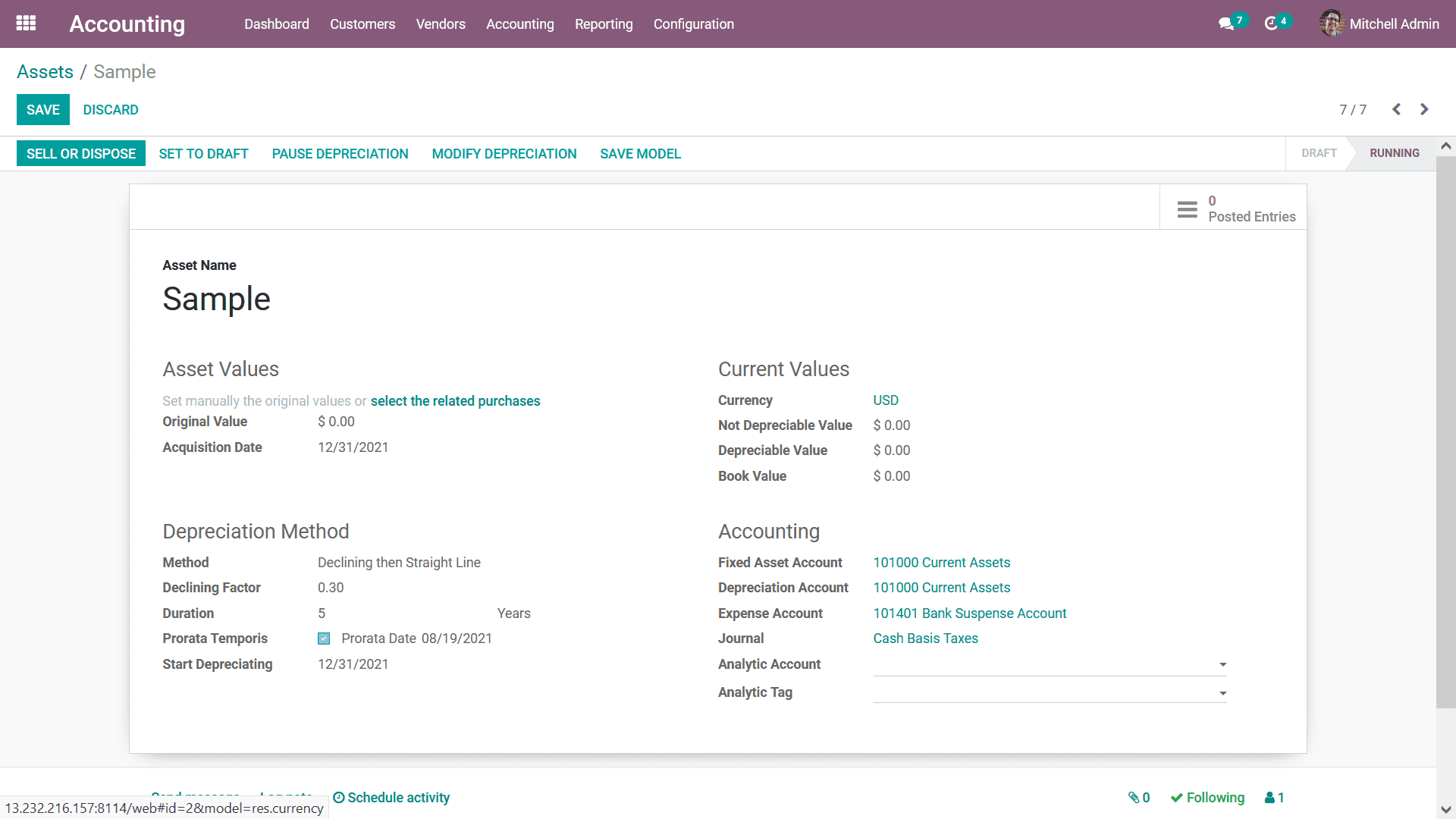Click Not Depreciable Value amount
The image size is (1456, 819).
[891, 425]
